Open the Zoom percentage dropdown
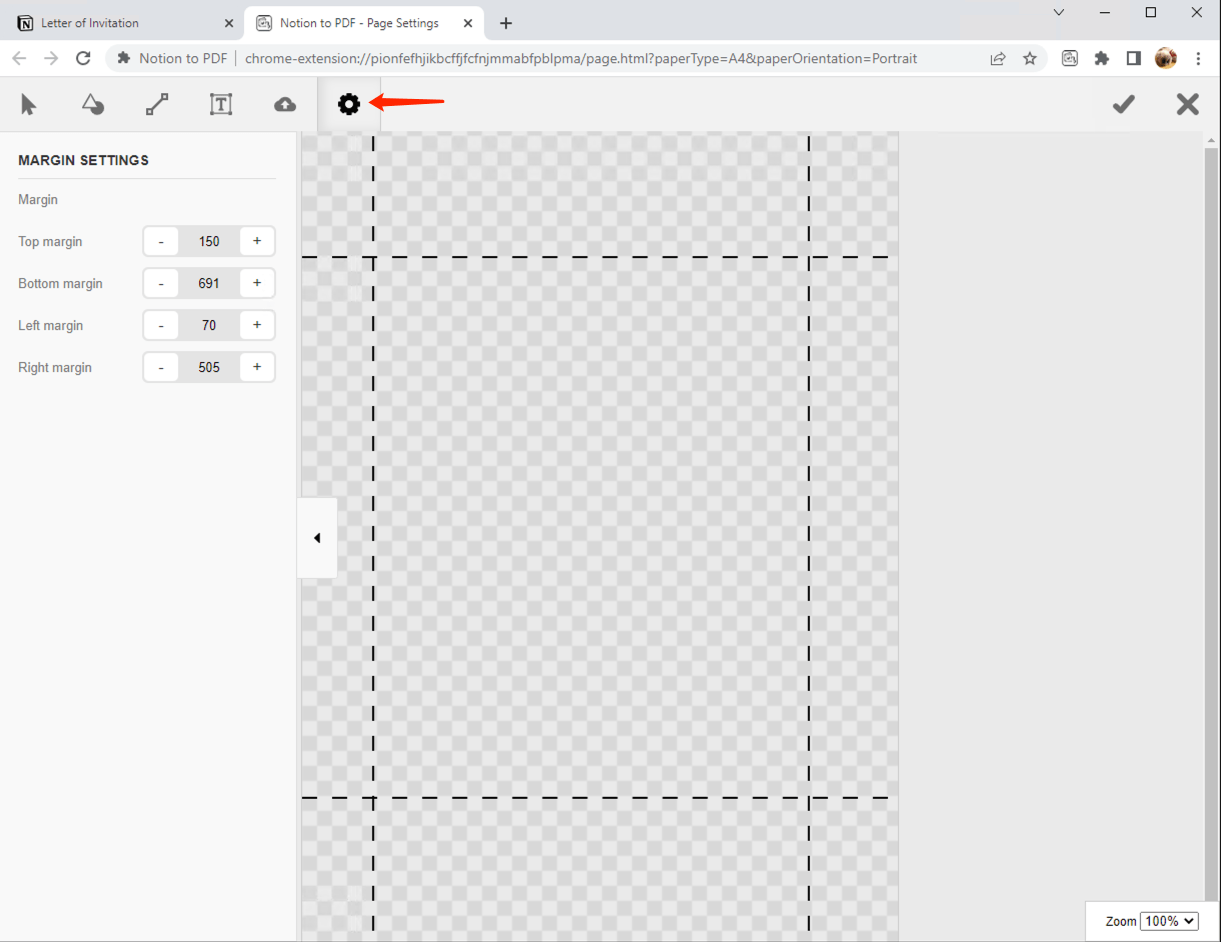Image resolution: width=1221 pixels, height=942 pixels. (1169, 921)
